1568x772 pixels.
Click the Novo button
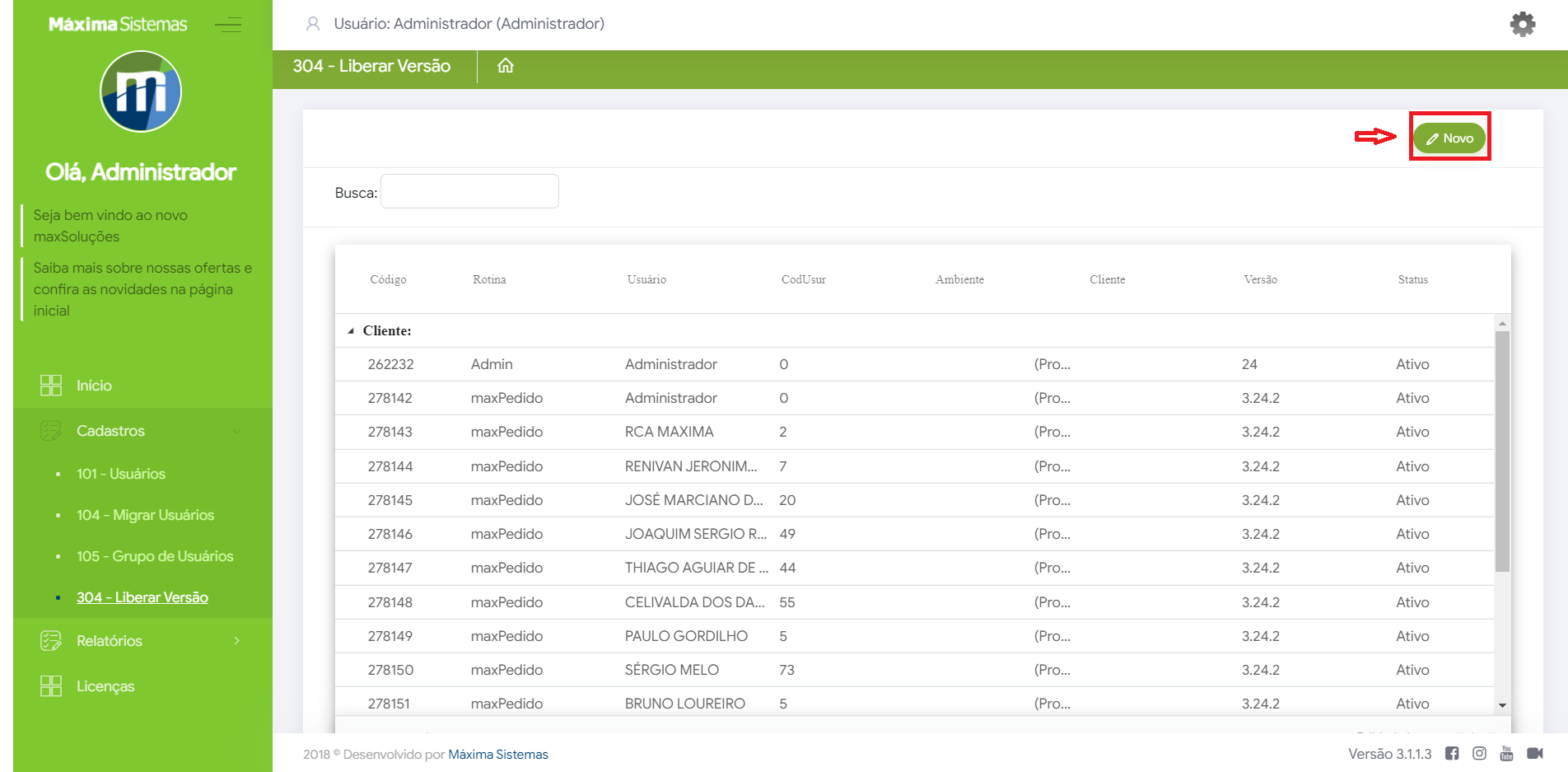tap(1449, 138)
